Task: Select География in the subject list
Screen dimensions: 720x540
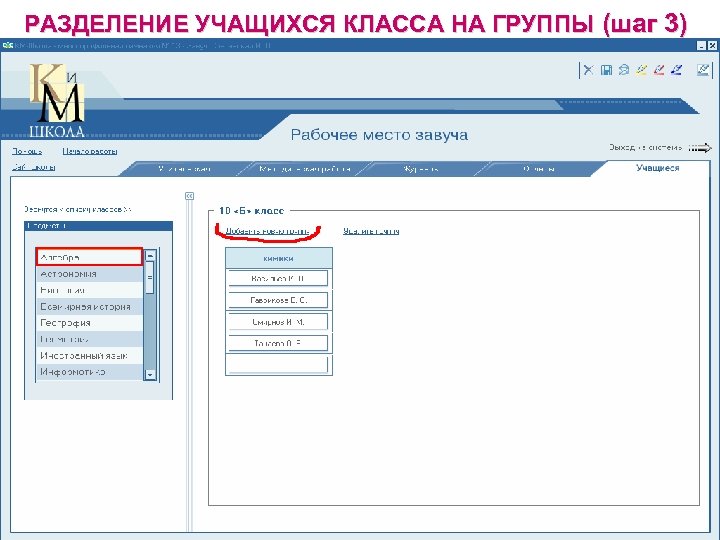Action: pyautogui.click(x=90, y=323)
